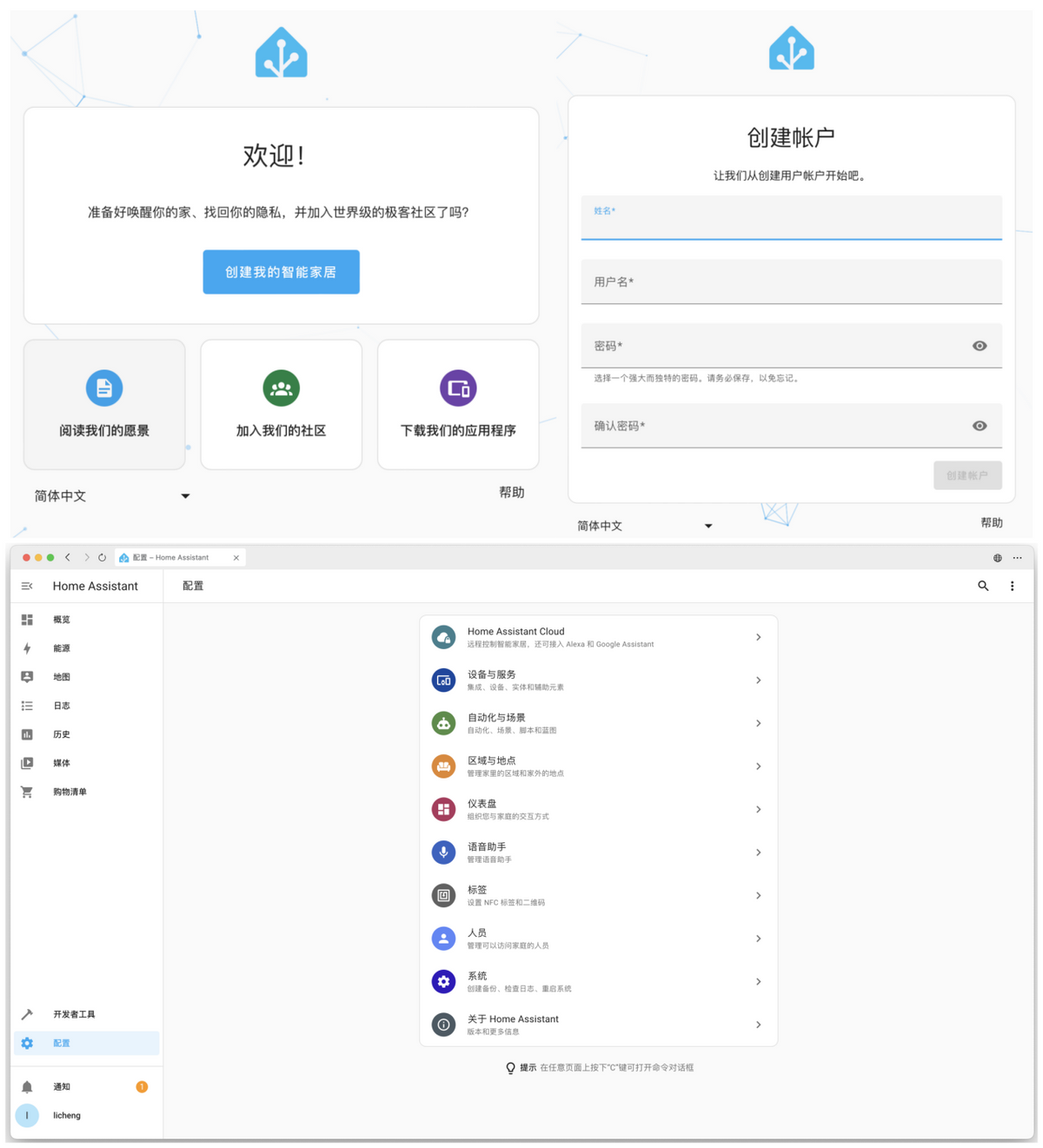The image size is (1043, 1148).
Task: Open 简体中文 language dropdown under account form
Action: [x=645, y=526]
